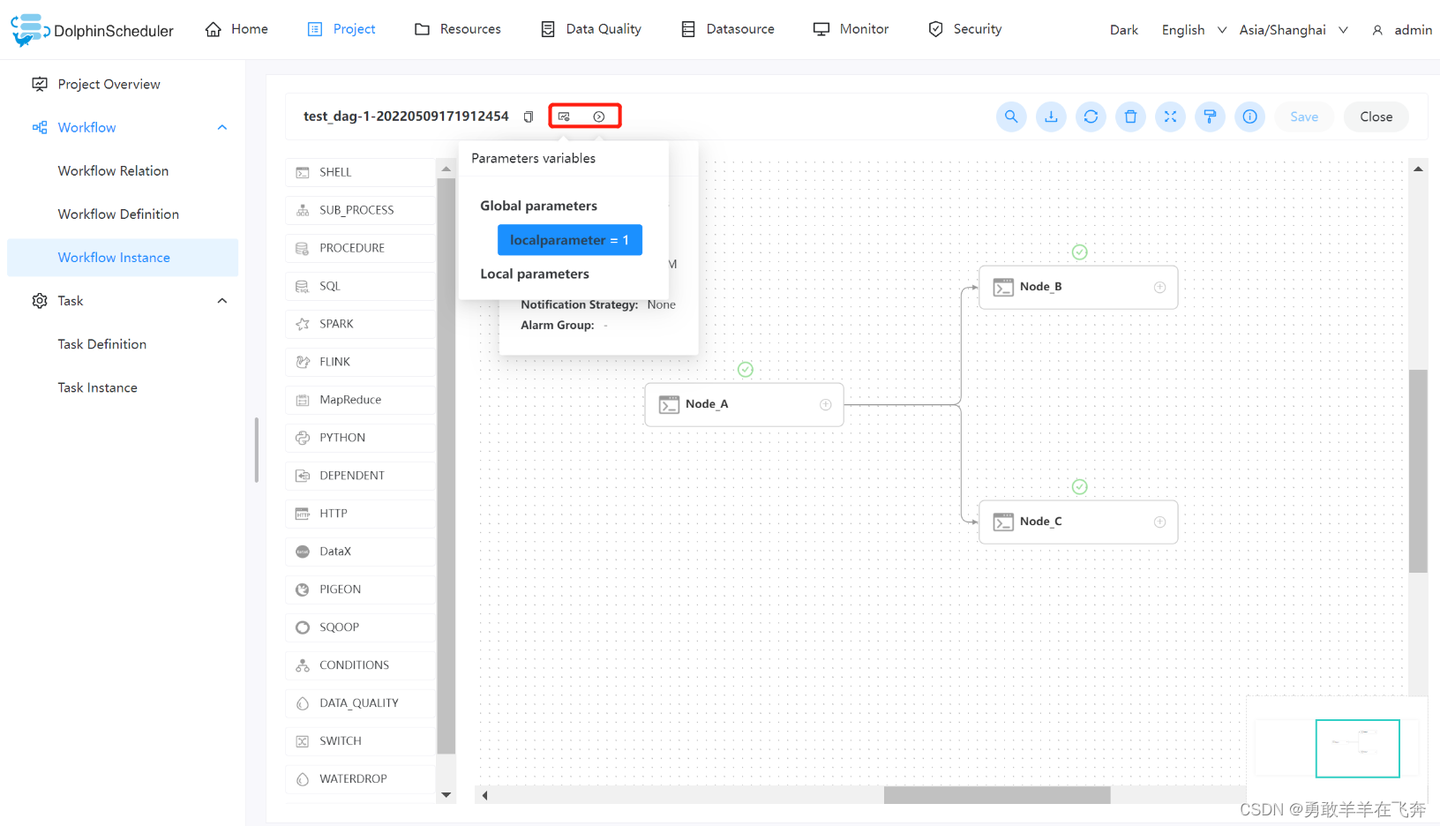Switch to Dark theme
This screenshot has height=826, width=1440.
tap(1123, 30)
